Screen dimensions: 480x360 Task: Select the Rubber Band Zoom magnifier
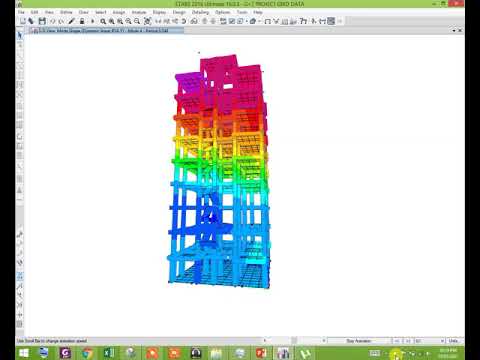click(103, 21)
